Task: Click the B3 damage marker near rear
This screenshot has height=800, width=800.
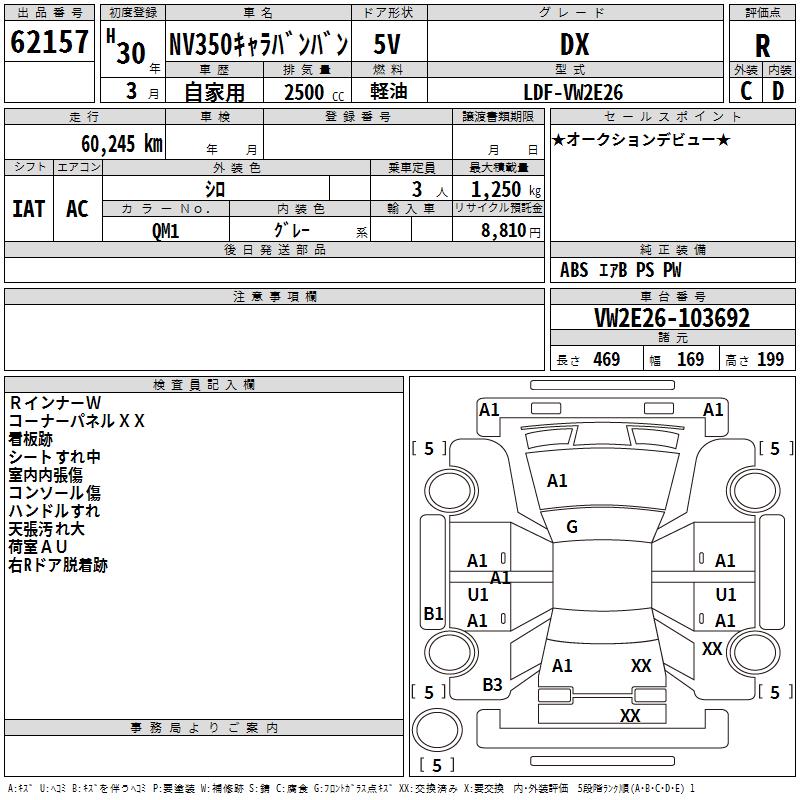Action: (x=492, y=685)
